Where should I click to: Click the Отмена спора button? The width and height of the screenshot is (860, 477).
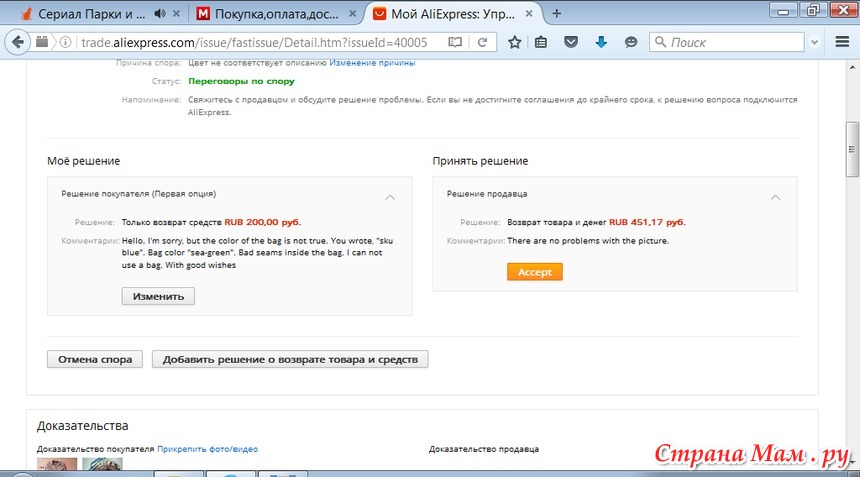tap(95, 359)
